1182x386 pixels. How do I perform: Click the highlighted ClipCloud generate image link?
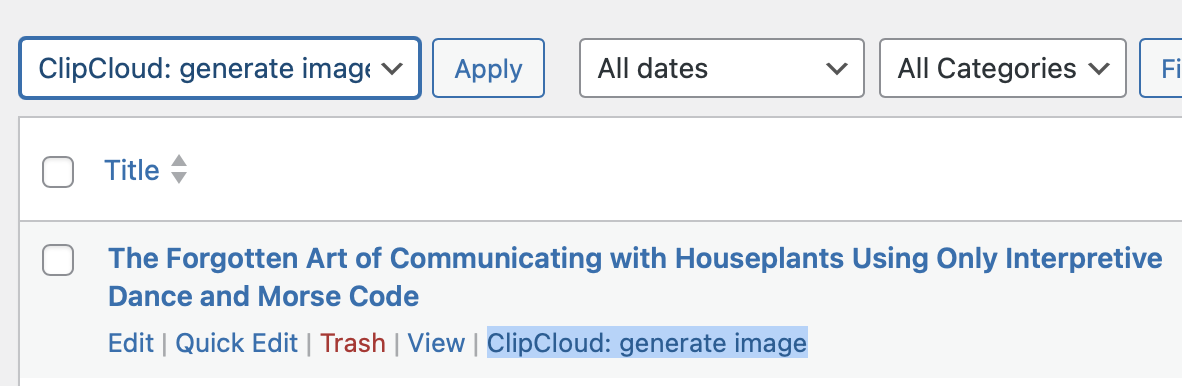click(x=647, y=343)
